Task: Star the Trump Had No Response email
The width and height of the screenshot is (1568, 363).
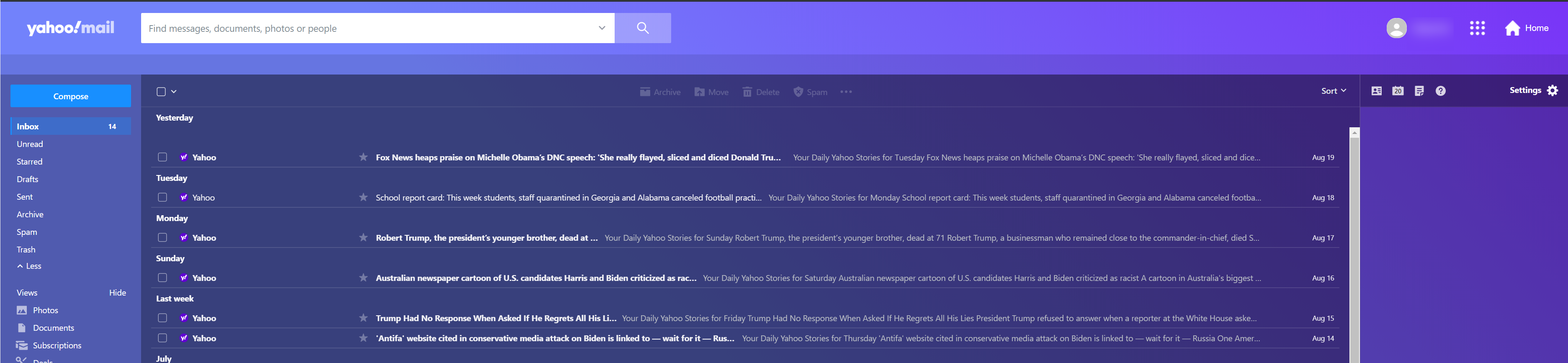Action: pos(363,318)
